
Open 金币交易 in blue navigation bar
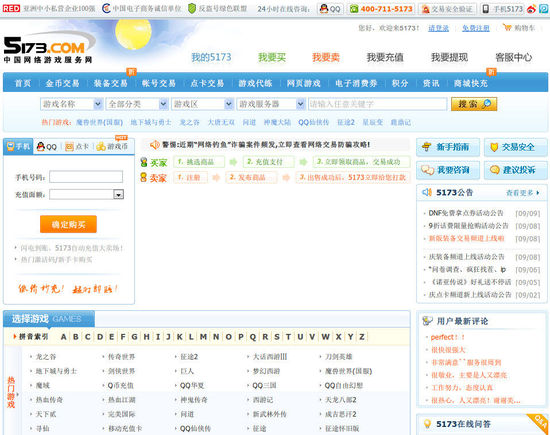click(x=62, y=83)
